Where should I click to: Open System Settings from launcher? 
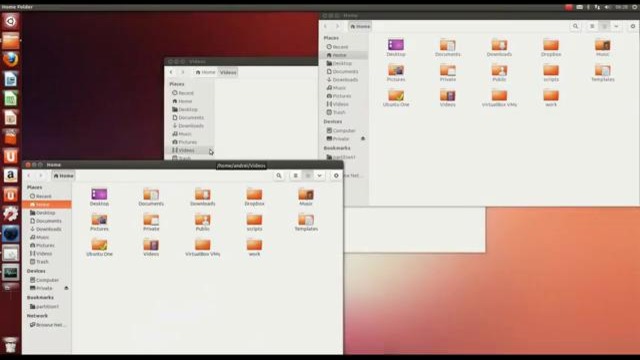pyautogui.click(x=11, y=214)
